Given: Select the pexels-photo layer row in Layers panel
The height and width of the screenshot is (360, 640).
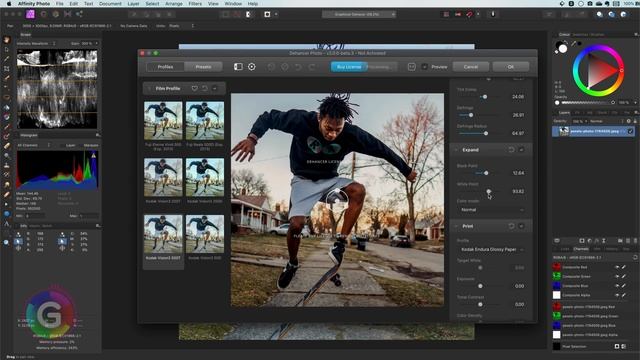Looking at the screenshot, I should pyautogui.click(x=593, y=131).
